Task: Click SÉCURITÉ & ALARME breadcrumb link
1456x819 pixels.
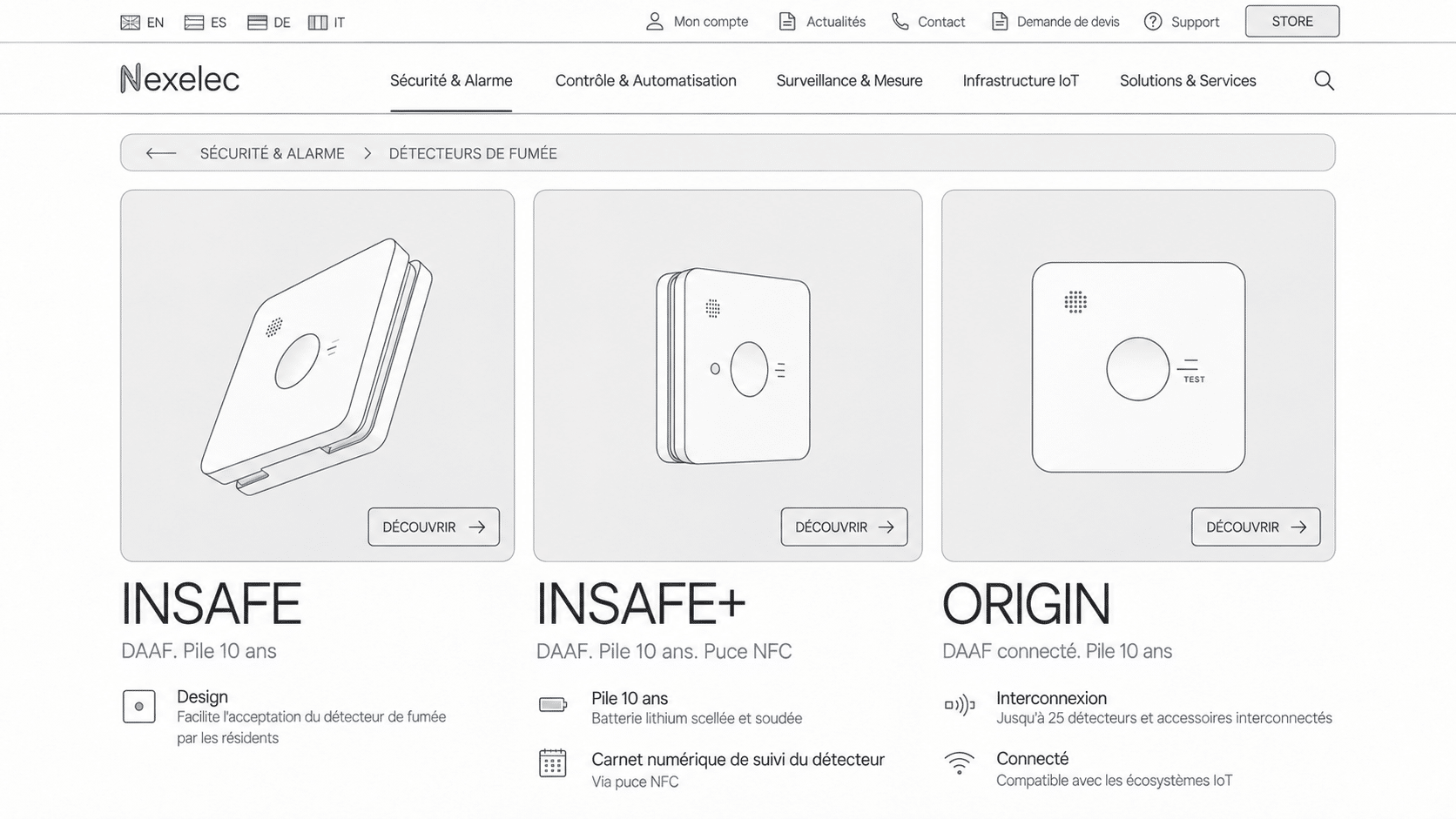Action: [273, 153]
